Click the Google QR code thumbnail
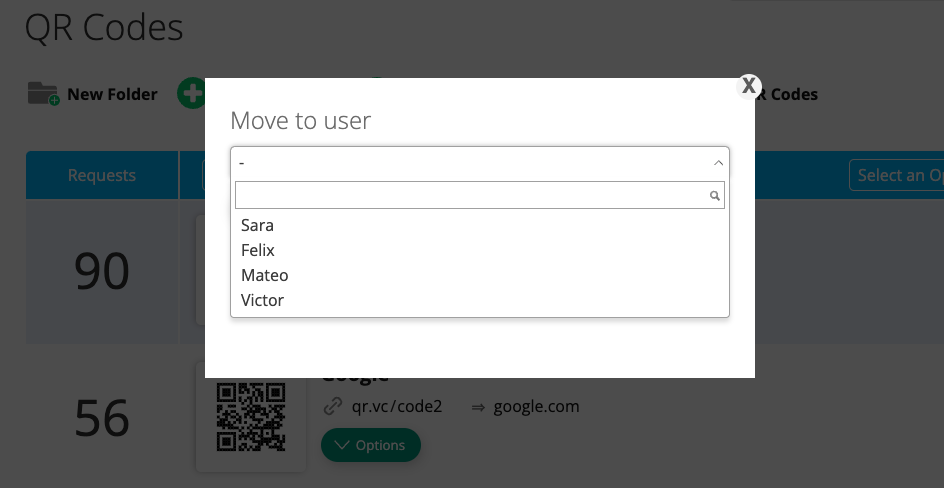 [251, 417]
